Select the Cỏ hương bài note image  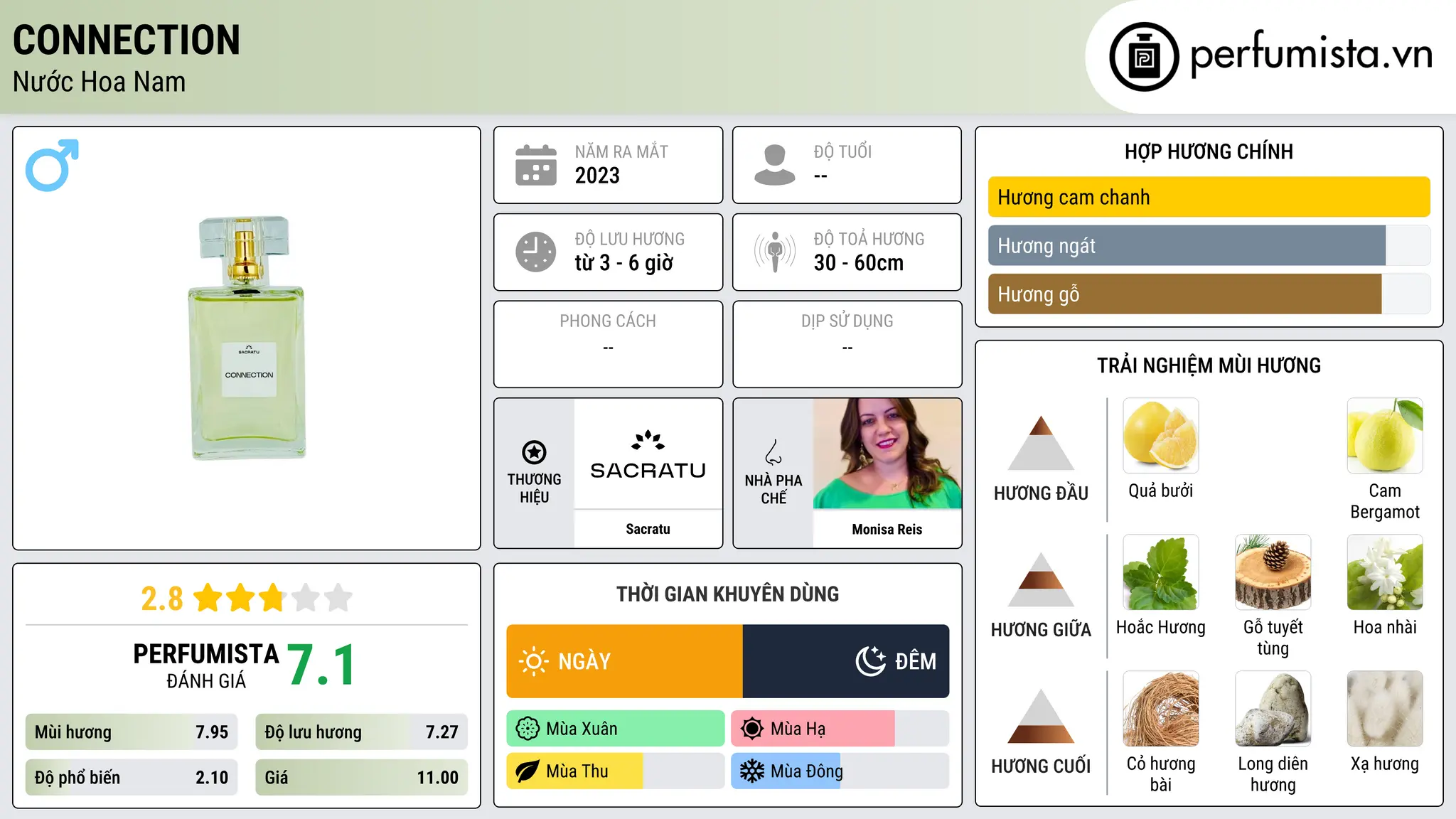1161,709
